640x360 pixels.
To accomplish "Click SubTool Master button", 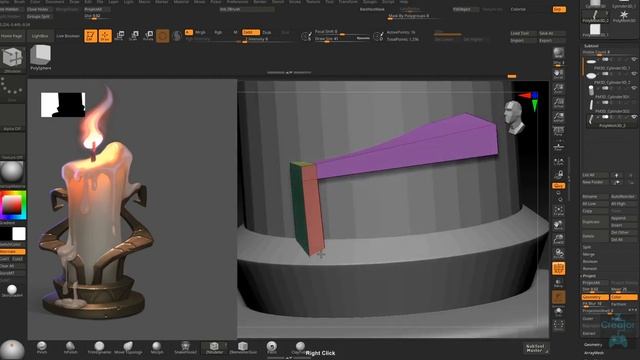I will [535, 348].
